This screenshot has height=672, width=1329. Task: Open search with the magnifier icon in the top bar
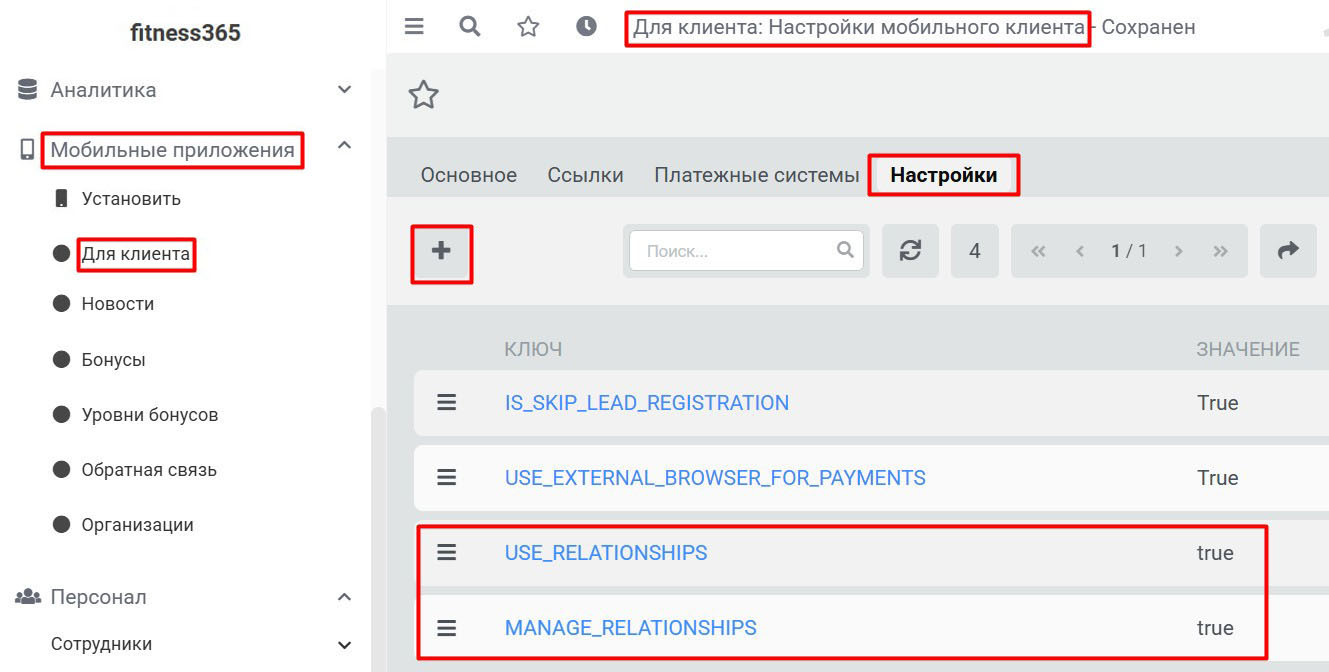coord(470,27)
